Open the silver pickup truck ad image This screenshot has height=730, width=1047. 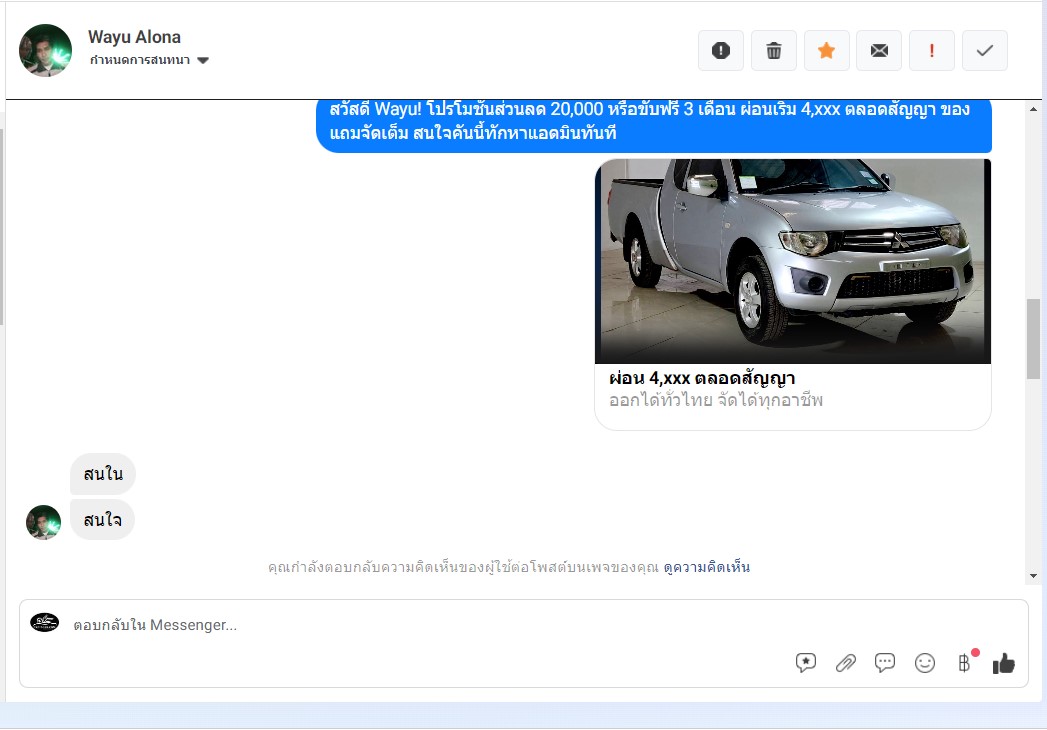tap(792, 261)
